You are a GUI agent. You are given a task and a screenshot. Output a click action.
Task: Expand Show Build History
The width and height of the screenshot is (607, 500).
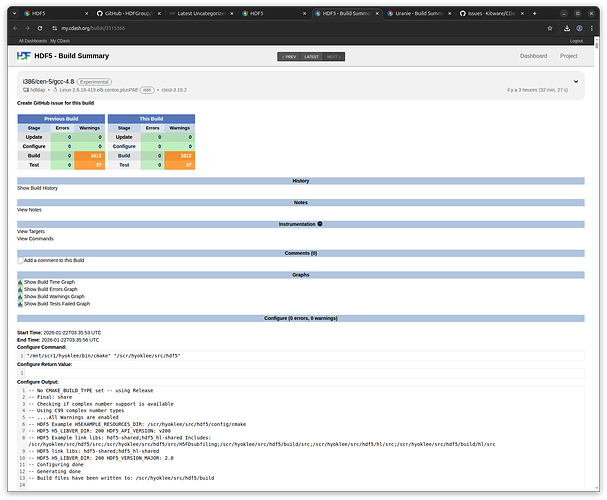pyautogui.click(x=37, y=188)
